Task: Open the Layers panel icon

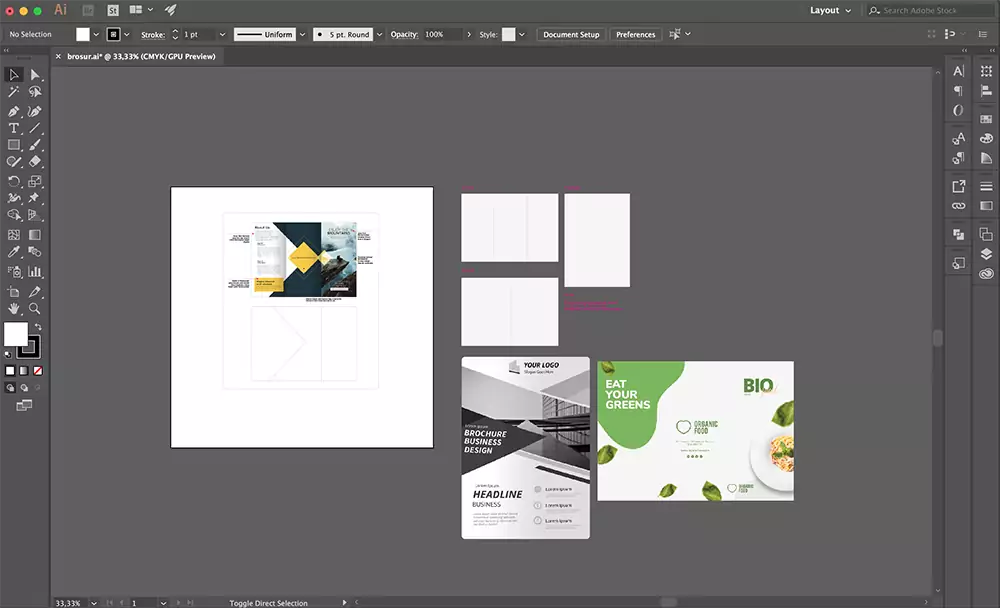Action: coord(986,253)
